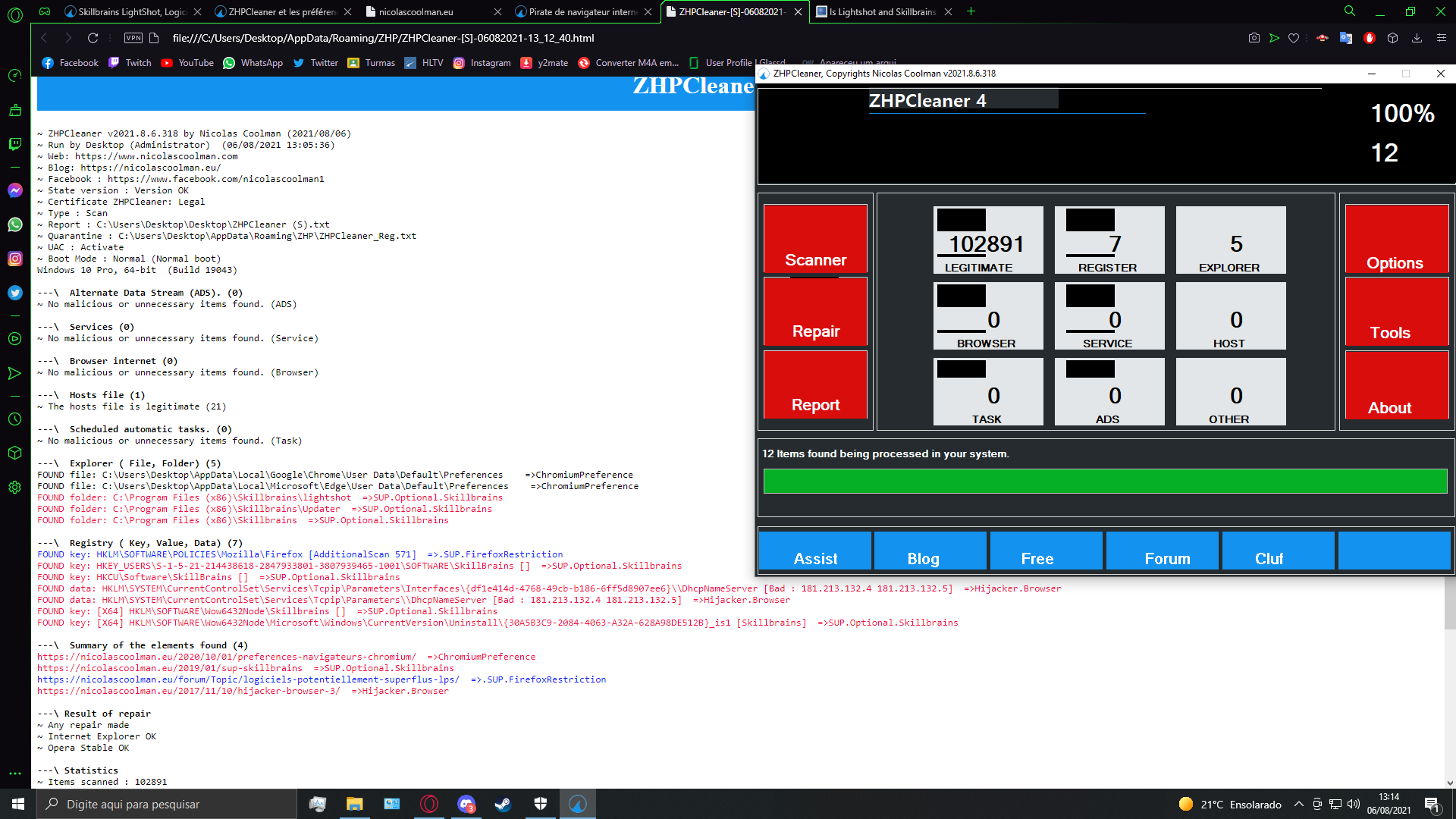This screenshot has width=1456, height=819.
Task: Open Instagram in the Opera sidebar
Action: [14, 259]
